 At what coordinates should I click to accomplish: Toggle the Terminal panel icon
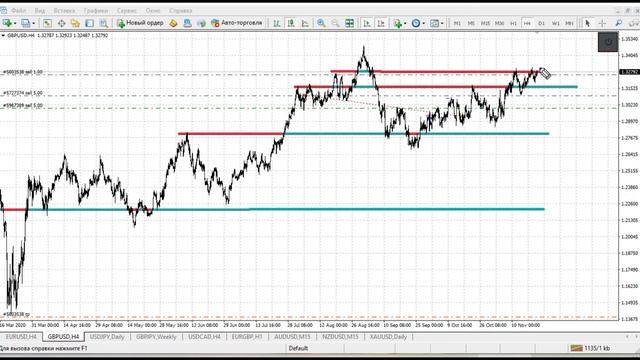click(89, 23)
